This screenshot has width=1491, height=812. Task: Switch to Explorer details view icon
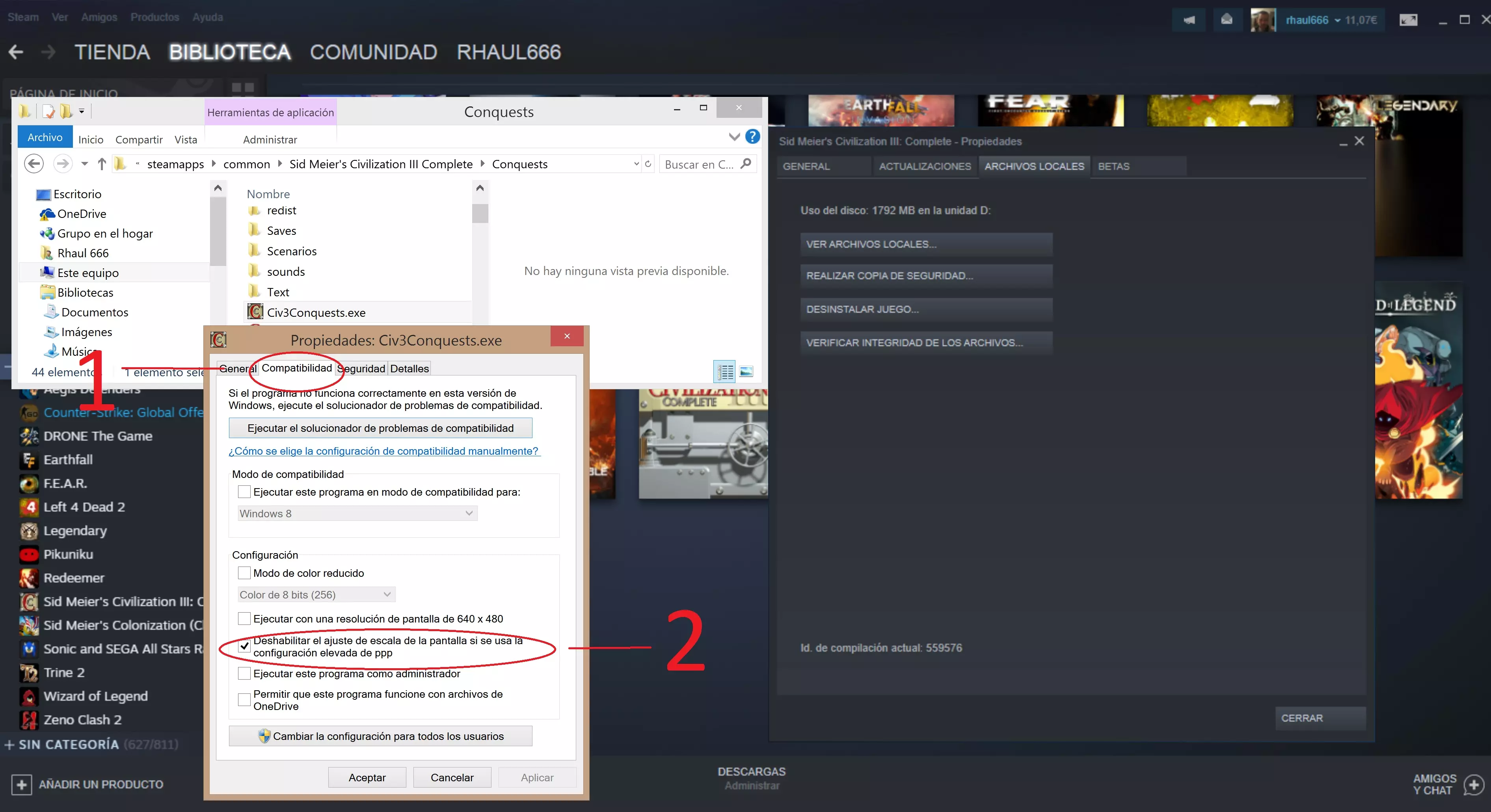pyautogui.click(x=725, y=372)
